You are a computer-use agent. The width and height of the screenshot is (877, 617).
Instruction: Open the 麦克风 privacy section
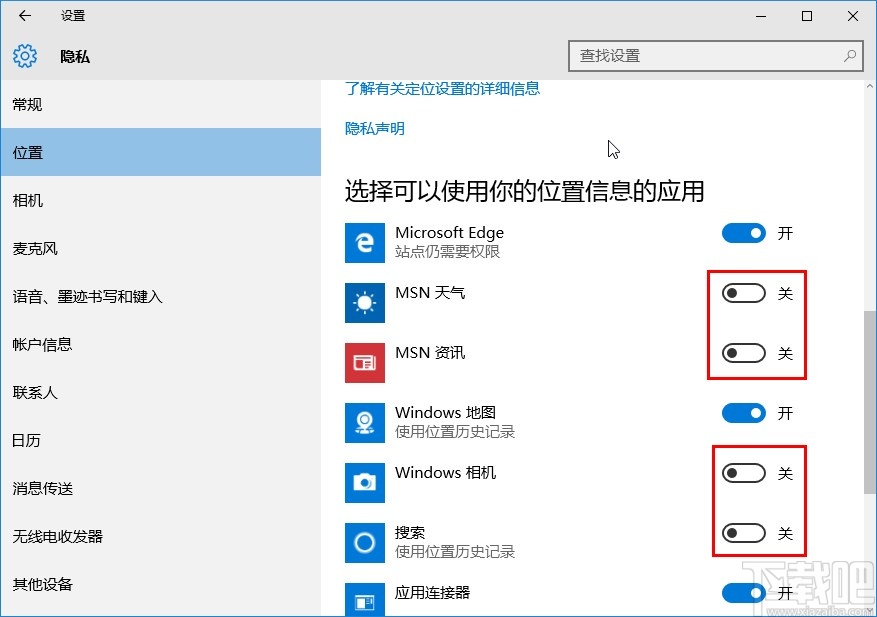click(x=35, y=248)
